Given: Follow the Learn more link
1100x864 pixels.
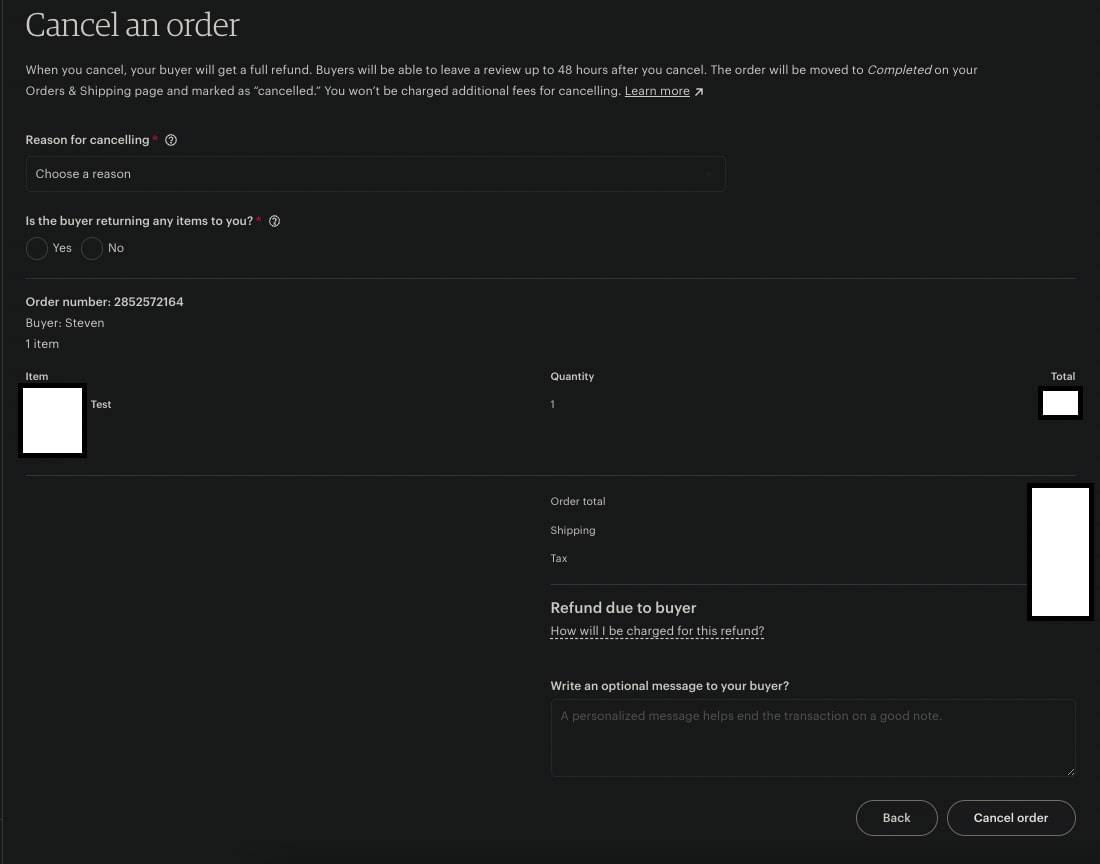Looking at the screenshot, I should 657,91.
